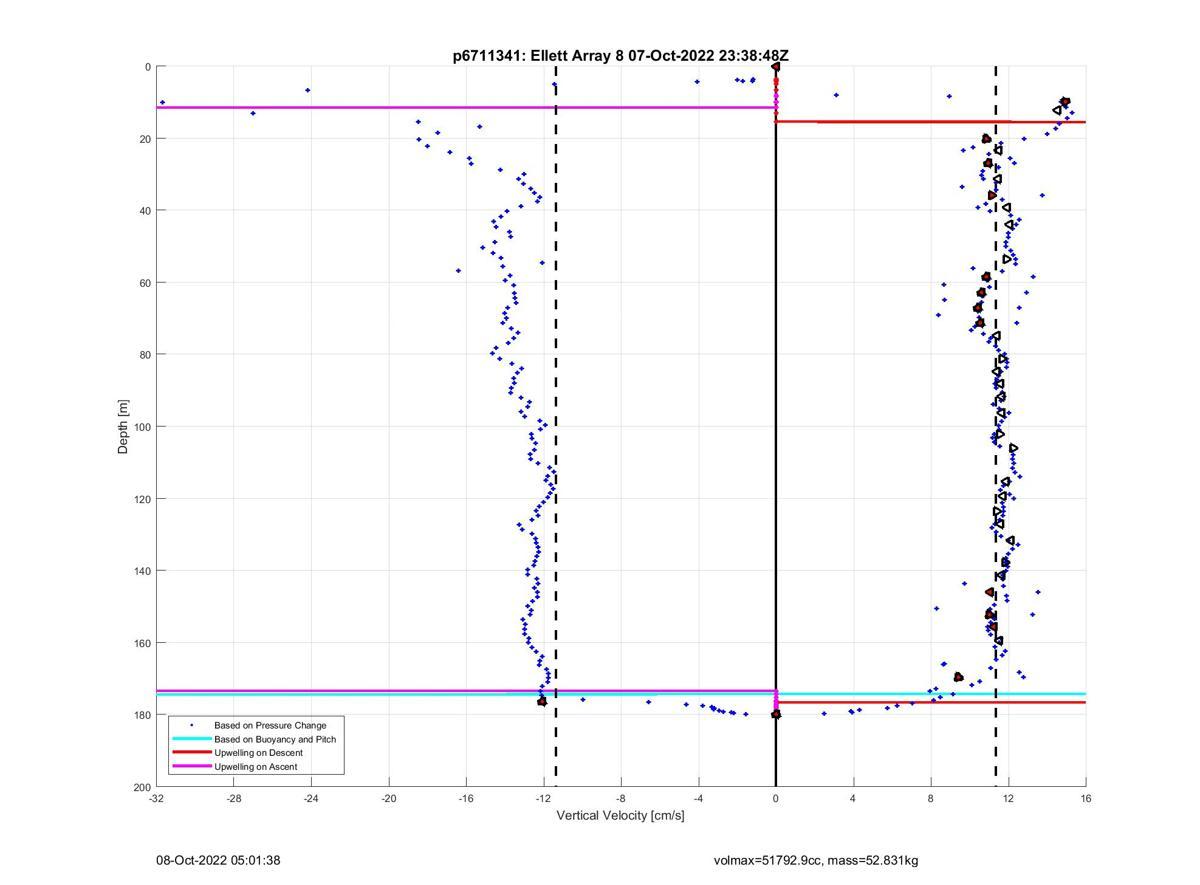Click the red triangle marker at plot top
This screenshot has width=1200, height=885.
coord(776,67)
